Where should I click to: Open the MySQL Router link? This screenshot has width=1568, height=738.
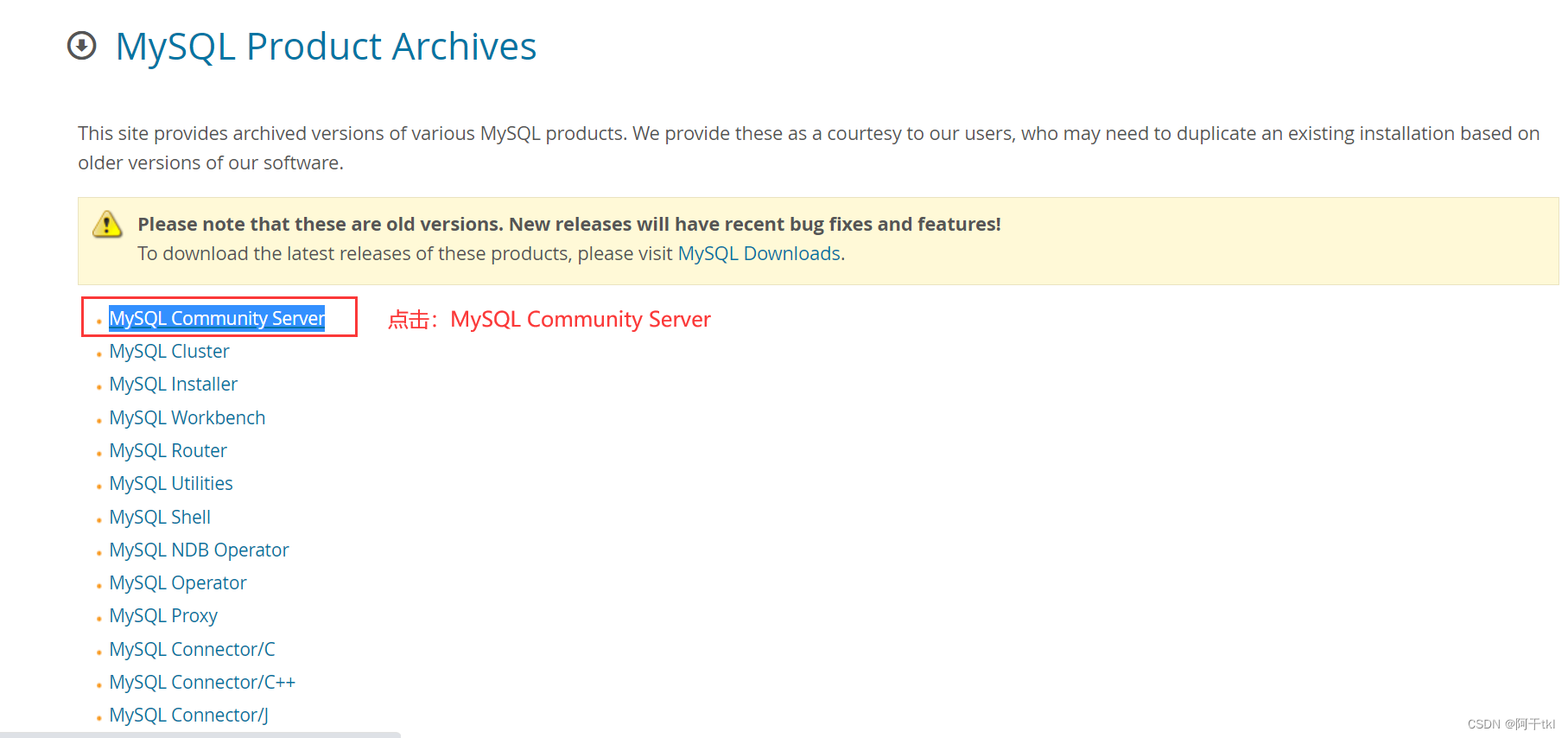point(168,451)
